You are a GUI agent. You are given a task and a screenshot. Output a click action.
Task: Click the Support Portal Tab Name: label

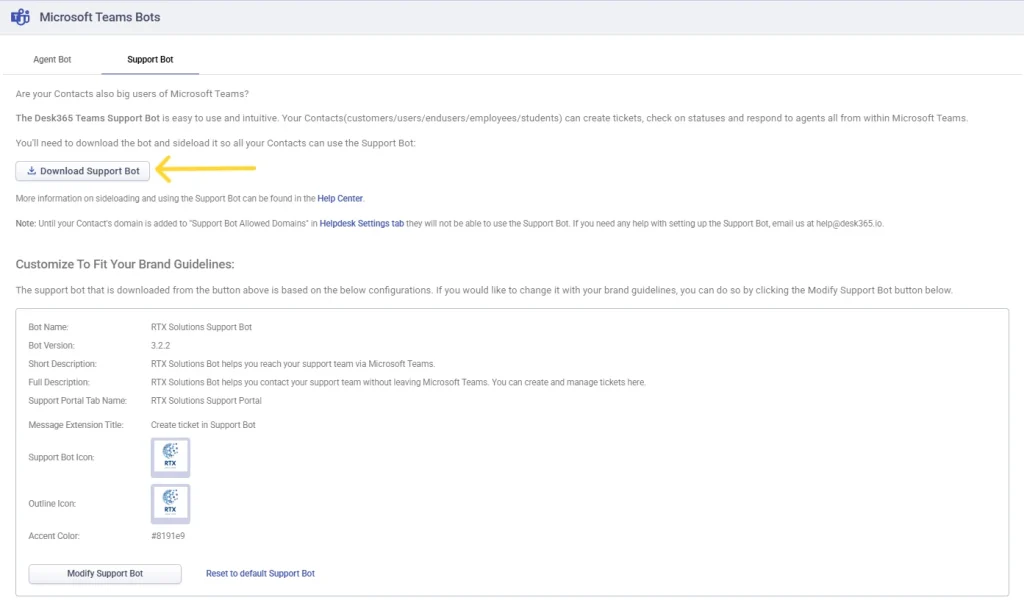(78, 401)
